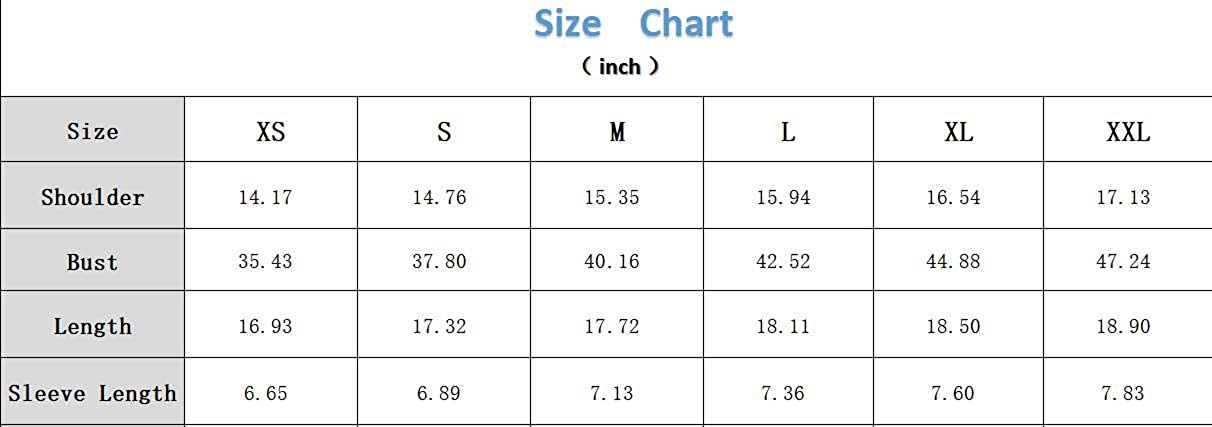Viewport: 1212px width, 427px height.
Task: Select the 7.36 sleeve length value
Action: pos(782,394)
